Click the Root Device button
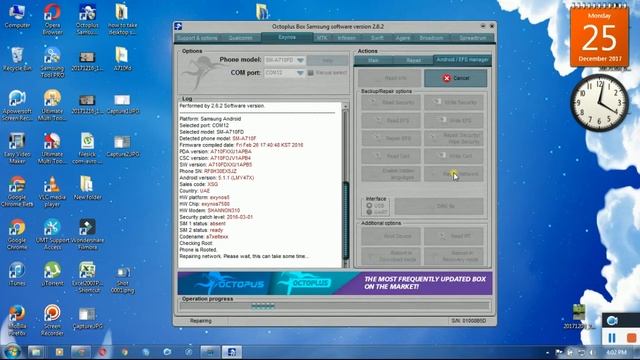 [391, 236]
